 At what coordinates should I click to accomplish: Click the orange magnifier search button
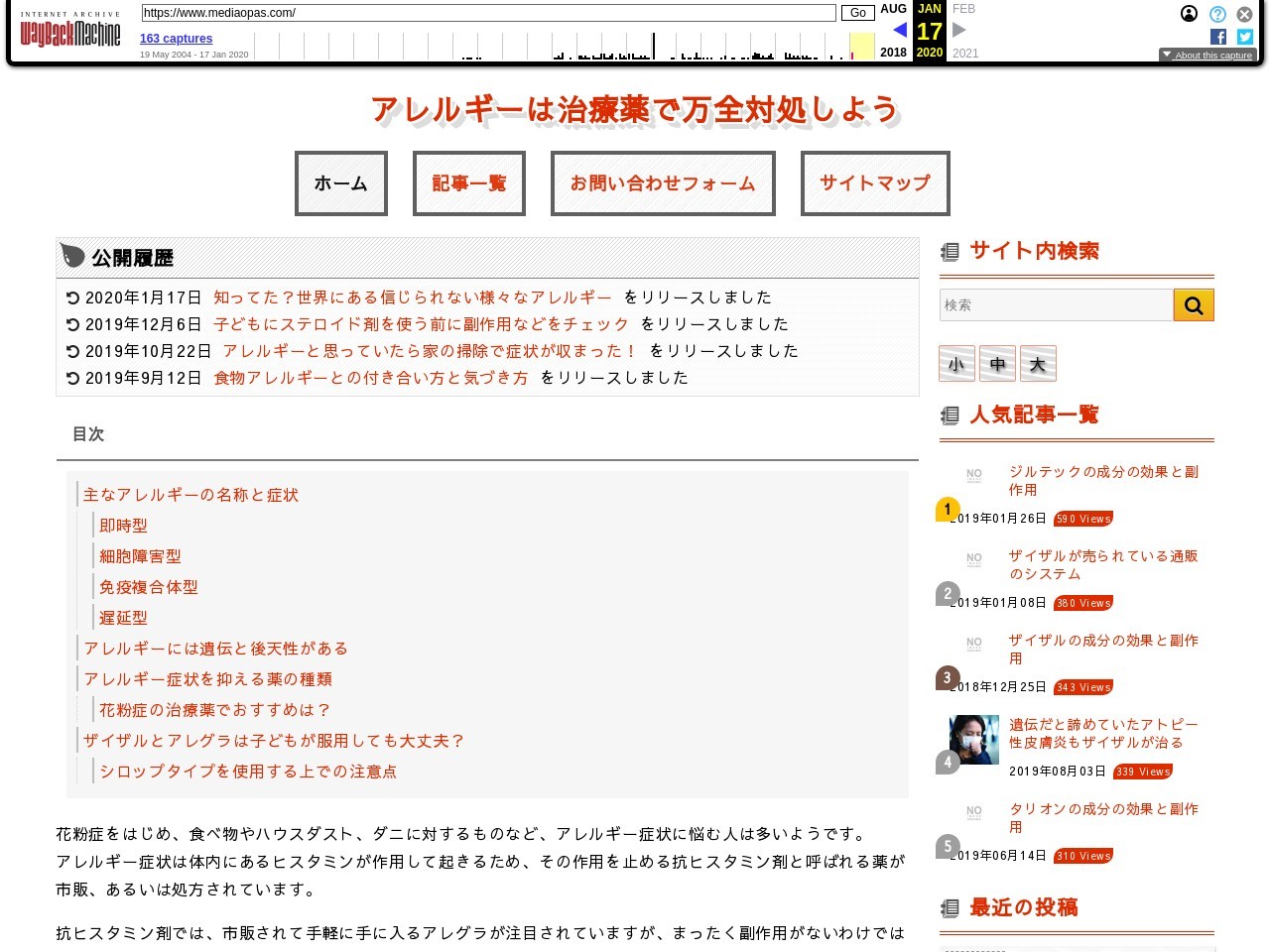1194,305
